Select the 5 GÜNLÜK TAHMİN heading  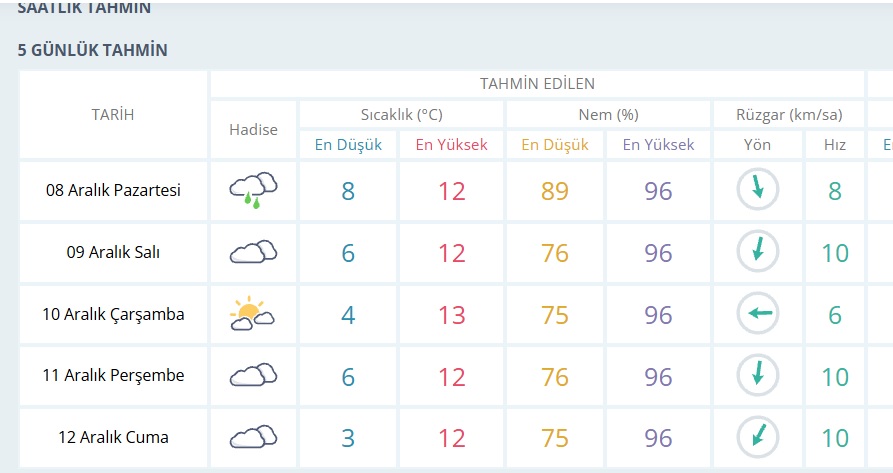[x=93, y=49]
